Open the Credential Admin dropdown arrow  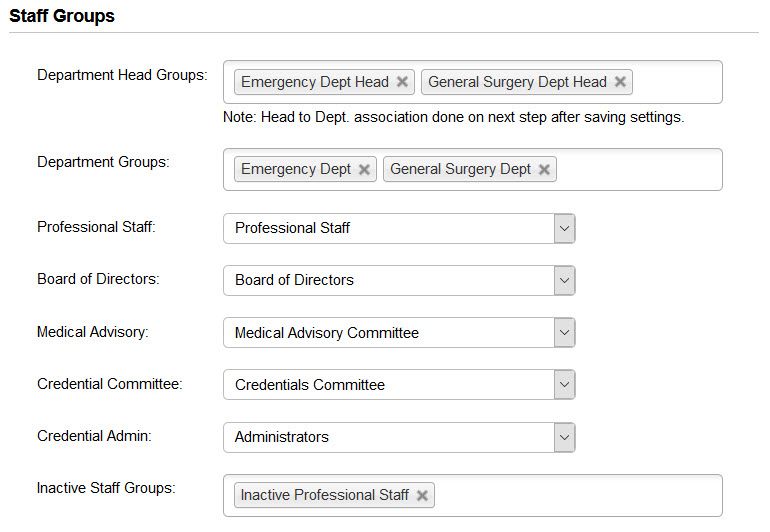tap(564, 437)
